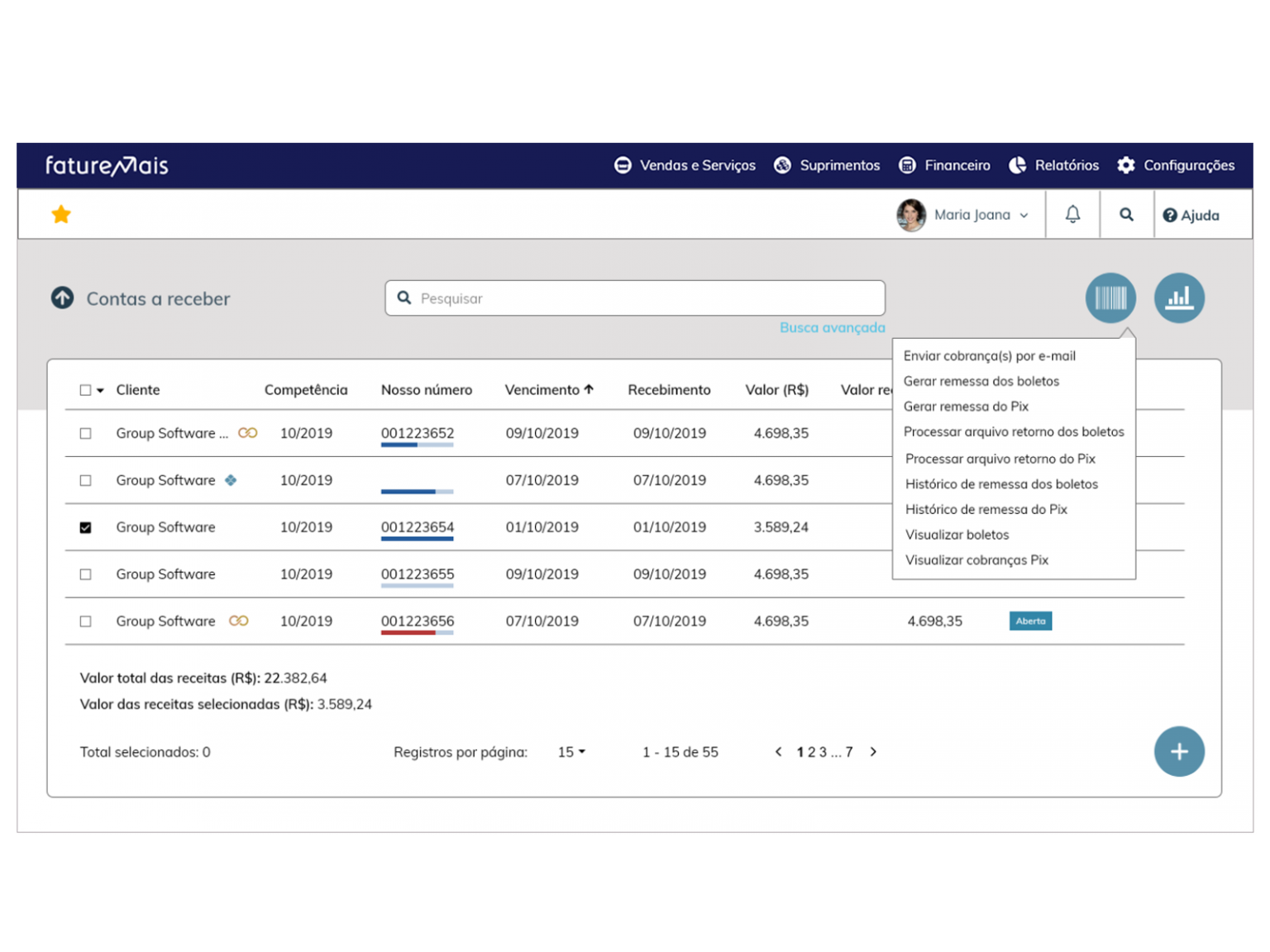Uncheck the selected 001223654 row checkbox
The height and width of the screenshot is (952, 1270).
coord(85,527)
